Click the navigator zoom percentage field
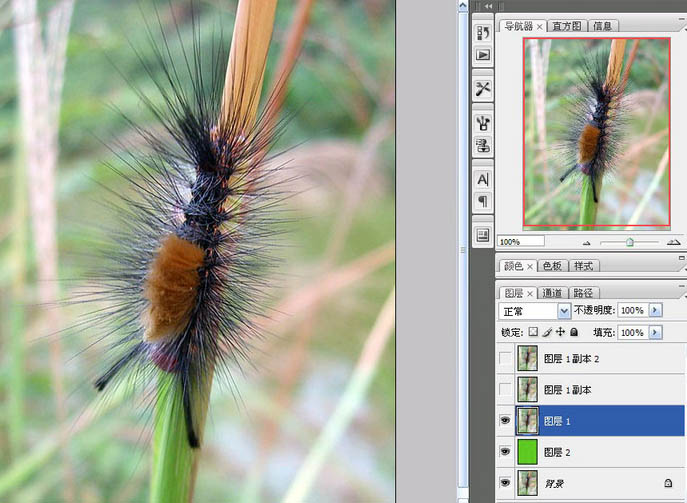 (520, 242)
